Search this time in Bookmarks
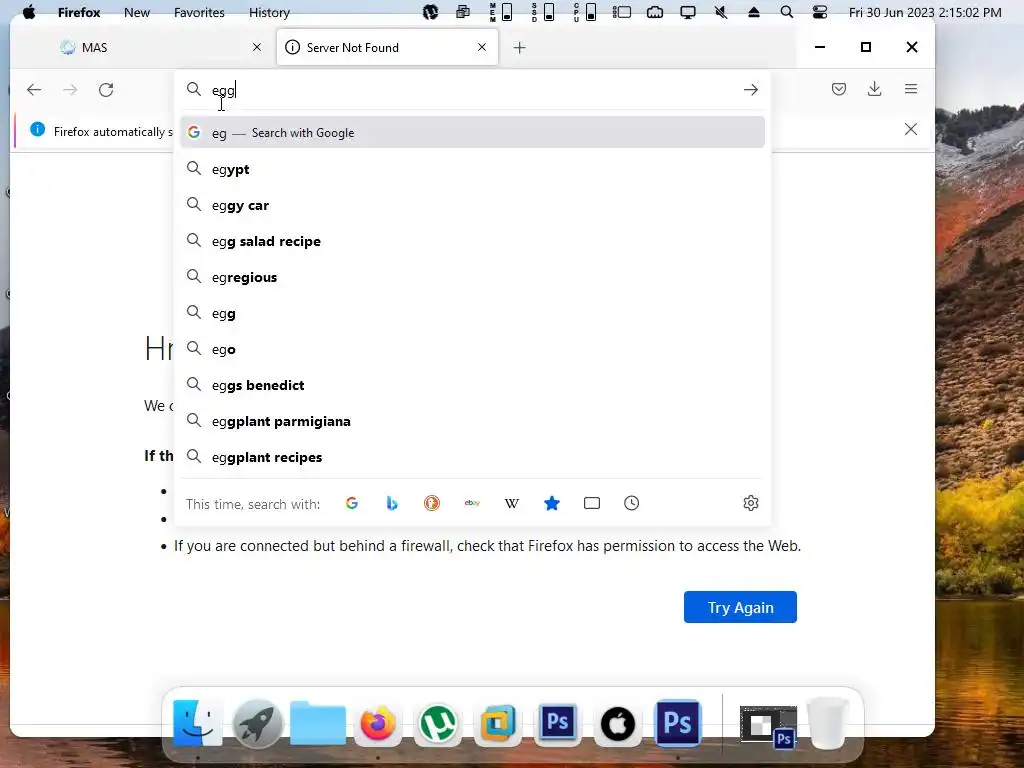 (x=552, y=503)
